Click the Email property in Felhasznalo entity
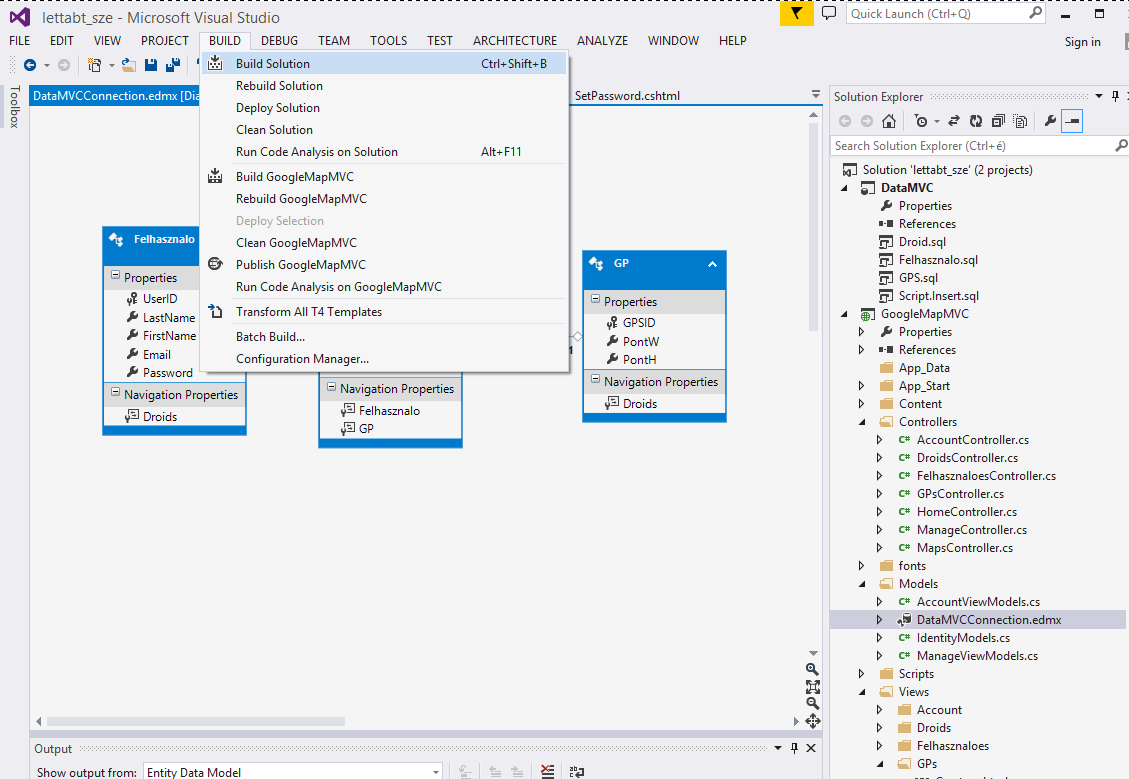The image size is (1129, 779). (x=156, y=354)
